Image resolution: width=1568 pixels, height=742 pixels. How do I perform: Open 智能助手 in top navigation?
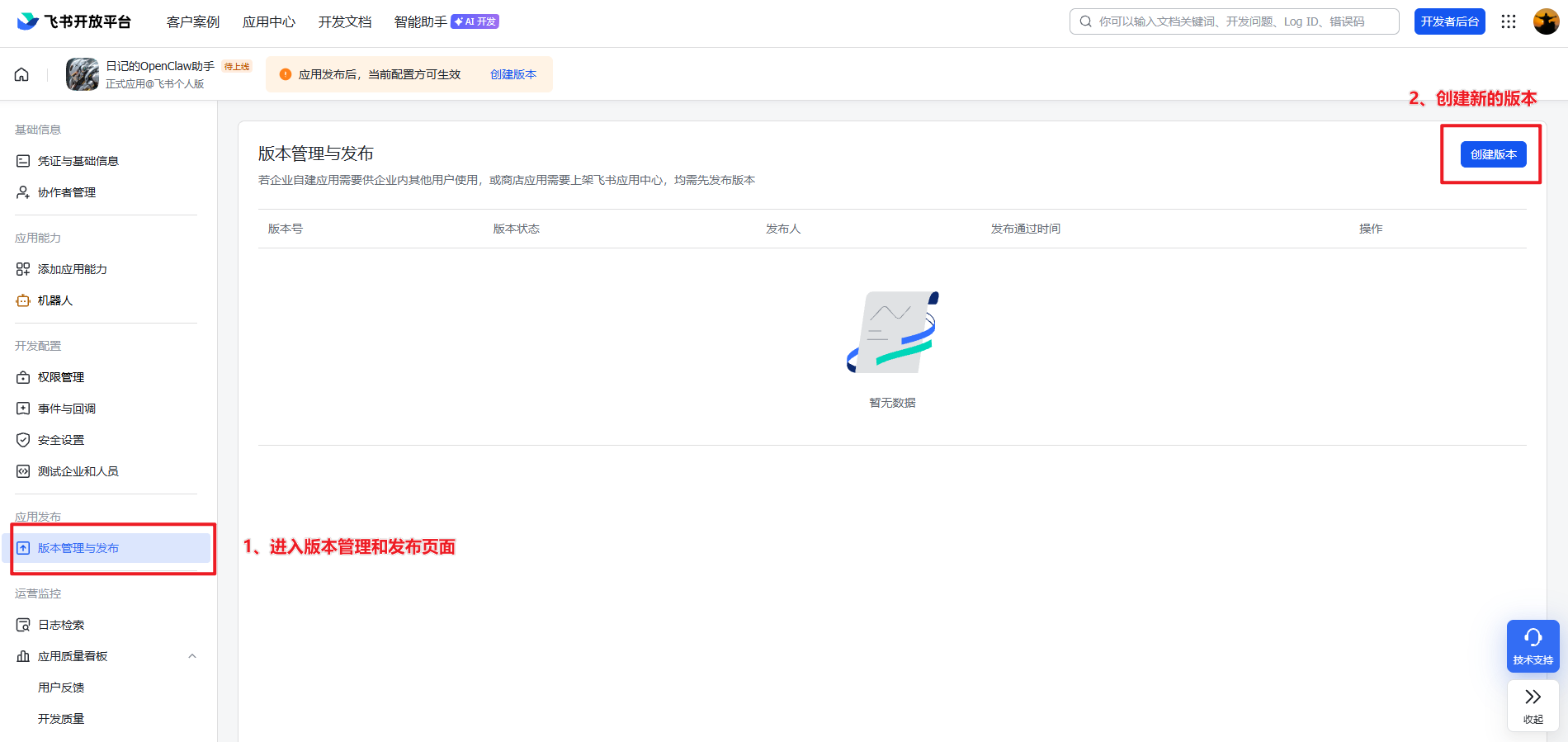tap(421, 21)
